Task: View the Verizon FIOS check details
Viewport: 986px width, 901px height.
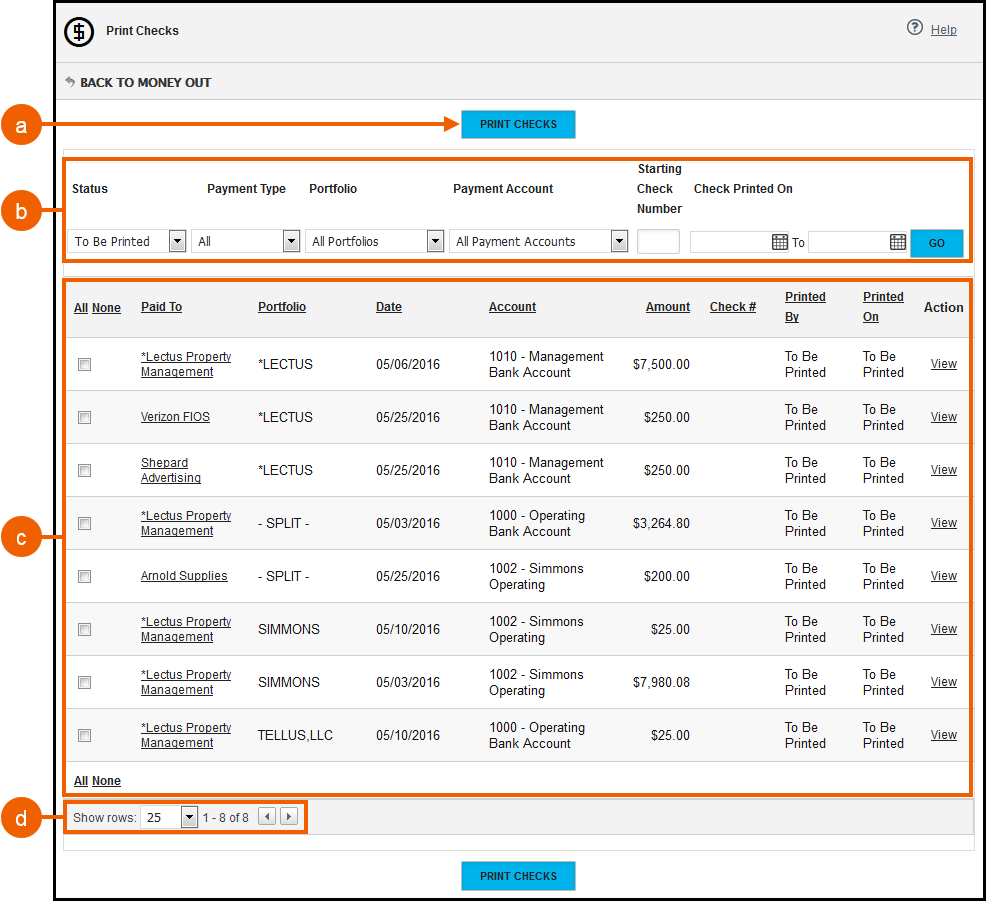Action: [x=943, y=417]
